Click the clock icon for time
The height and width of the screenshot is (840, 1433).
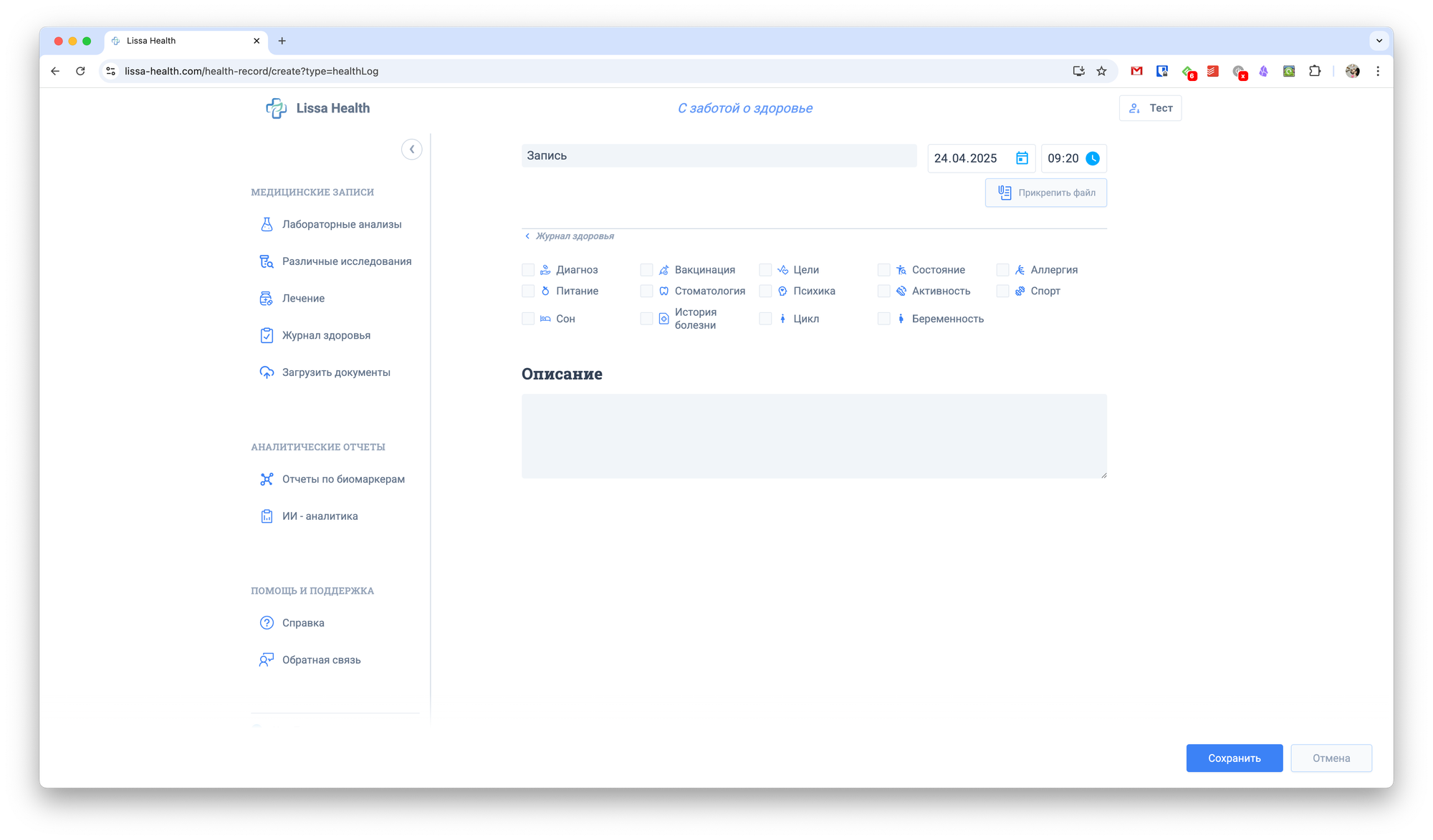[x=1092, y=158]
